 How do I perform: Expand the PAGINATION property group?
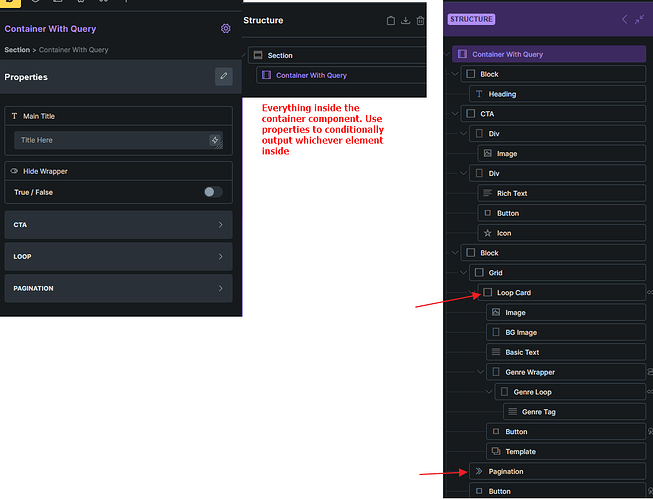[118, 289]
